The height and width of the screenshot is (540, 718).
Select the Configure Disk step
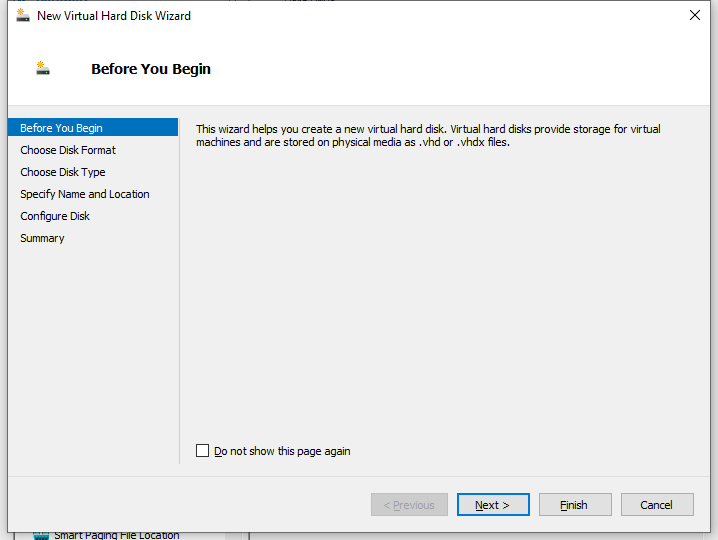tap(55, 216)
